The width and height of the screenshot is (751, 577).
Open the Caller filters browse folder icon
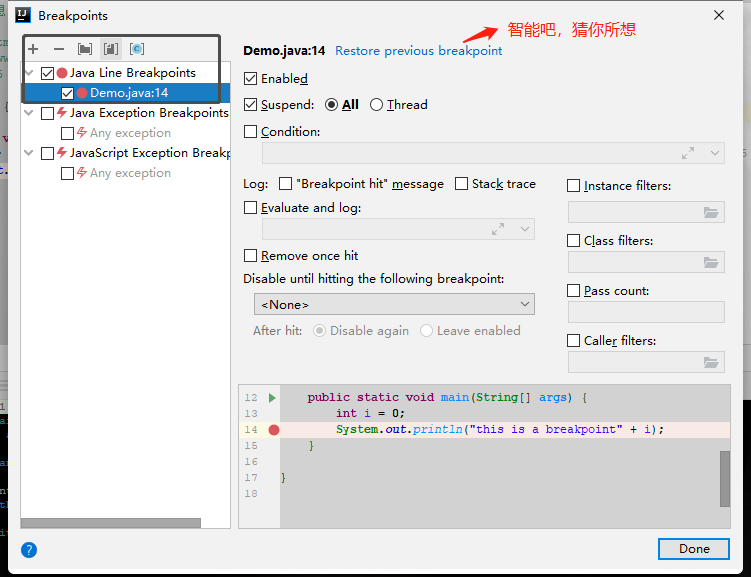pos(711,362)
